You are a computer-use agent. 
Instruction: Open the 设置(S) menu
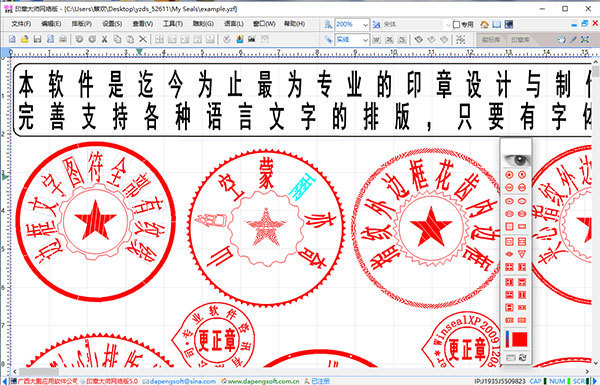pos(112,24)
